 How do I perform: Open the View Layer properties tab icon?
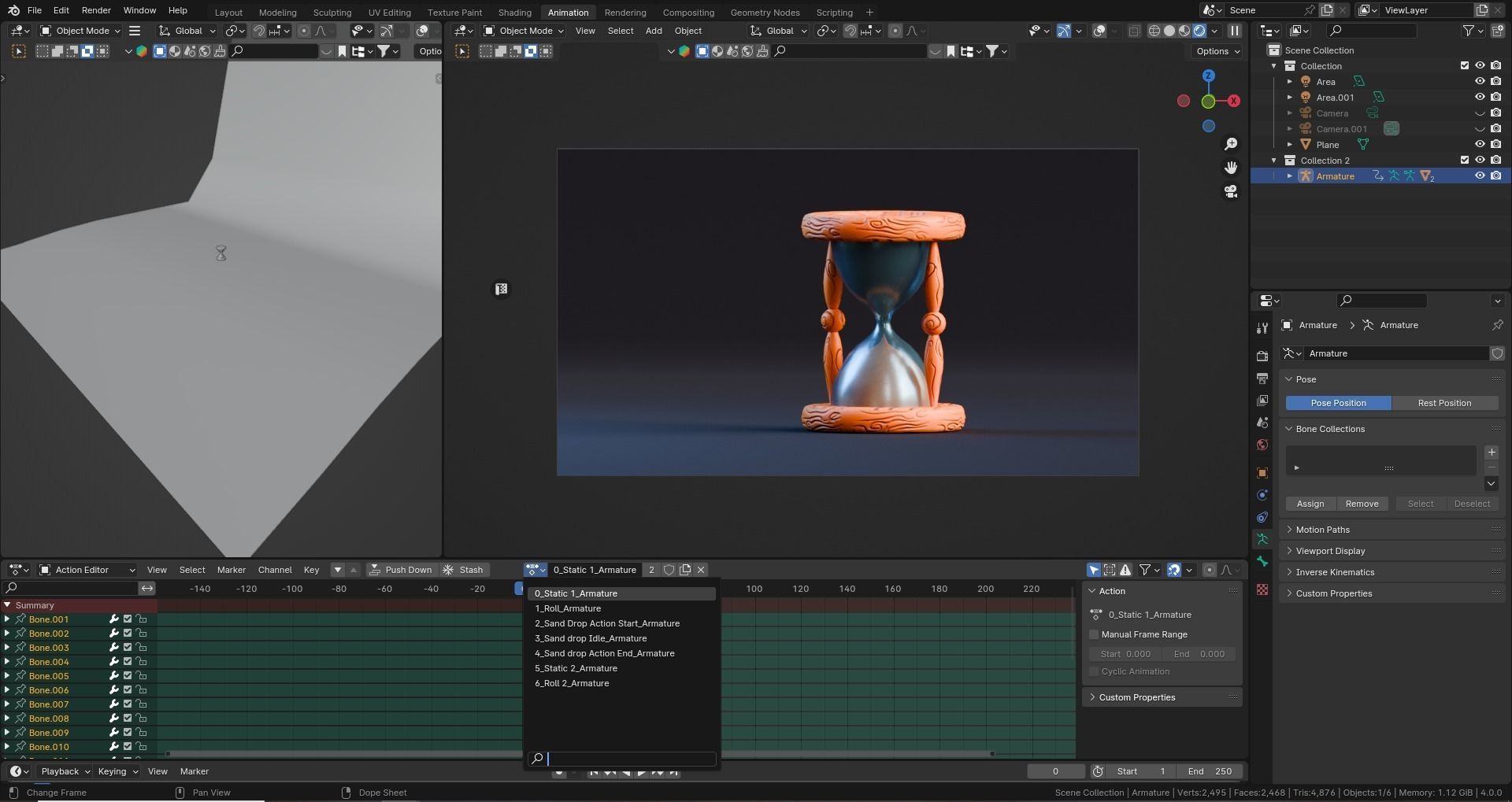coord(1262,401)
